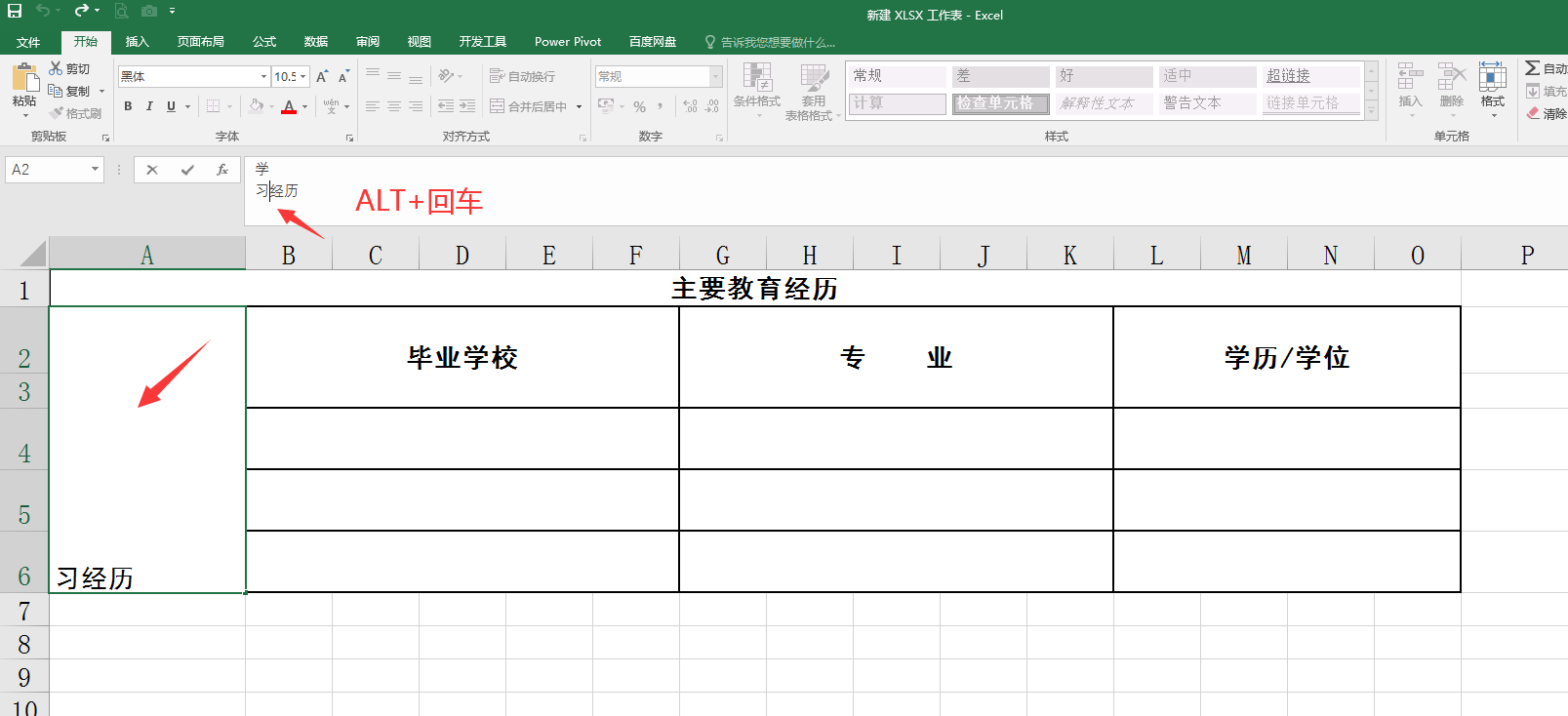The image size is (1568, 716).
Task: Select the 检查单元格 cell style
Action: click(1000, 103)
